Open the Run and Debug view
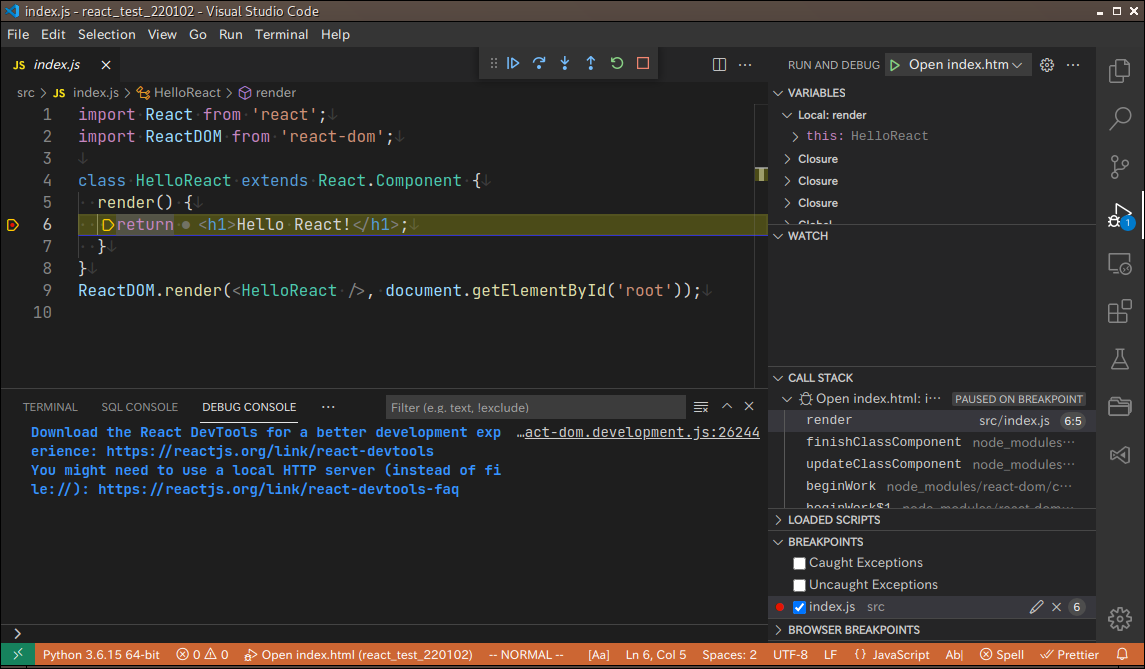The height and width of the screenshot is (669, 1145). pyautogui.click(x=1119, y=215)
